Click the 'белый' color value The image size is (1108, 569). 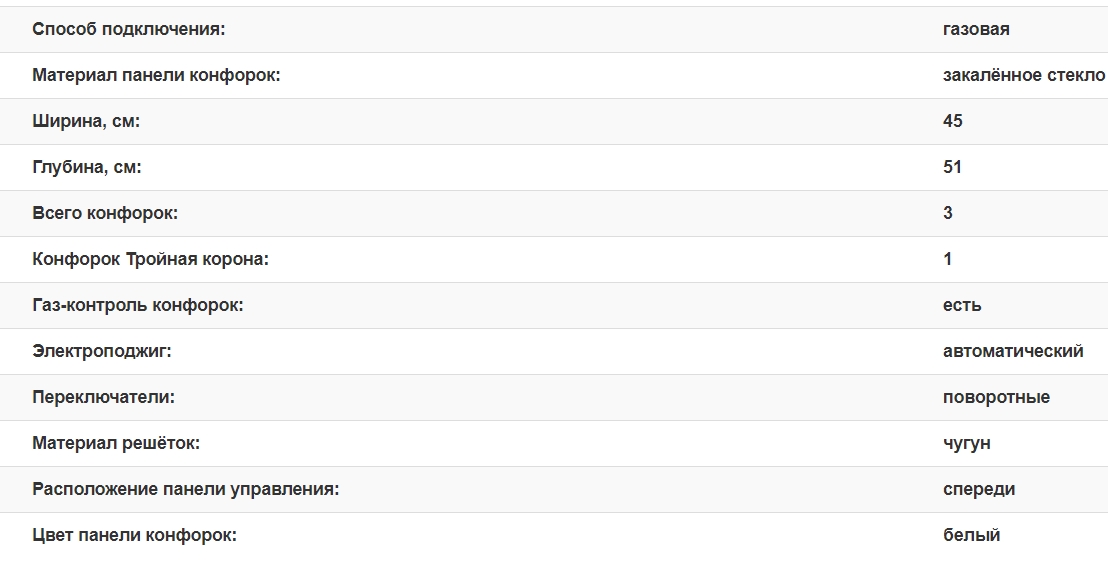click(971, 535)
